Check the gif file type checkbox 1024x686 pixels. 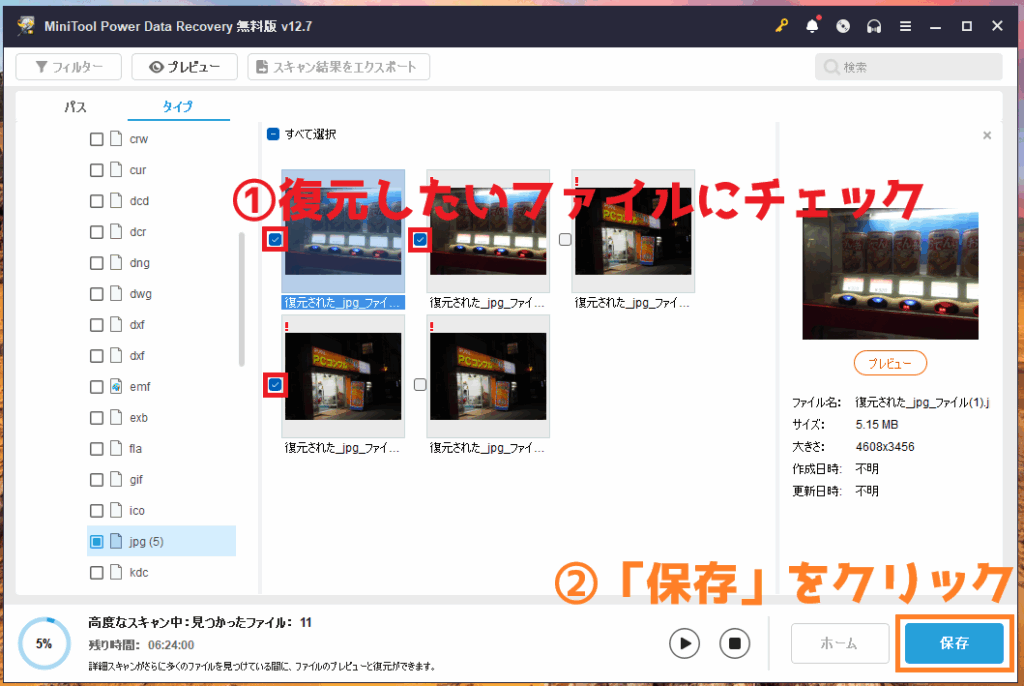97,480
